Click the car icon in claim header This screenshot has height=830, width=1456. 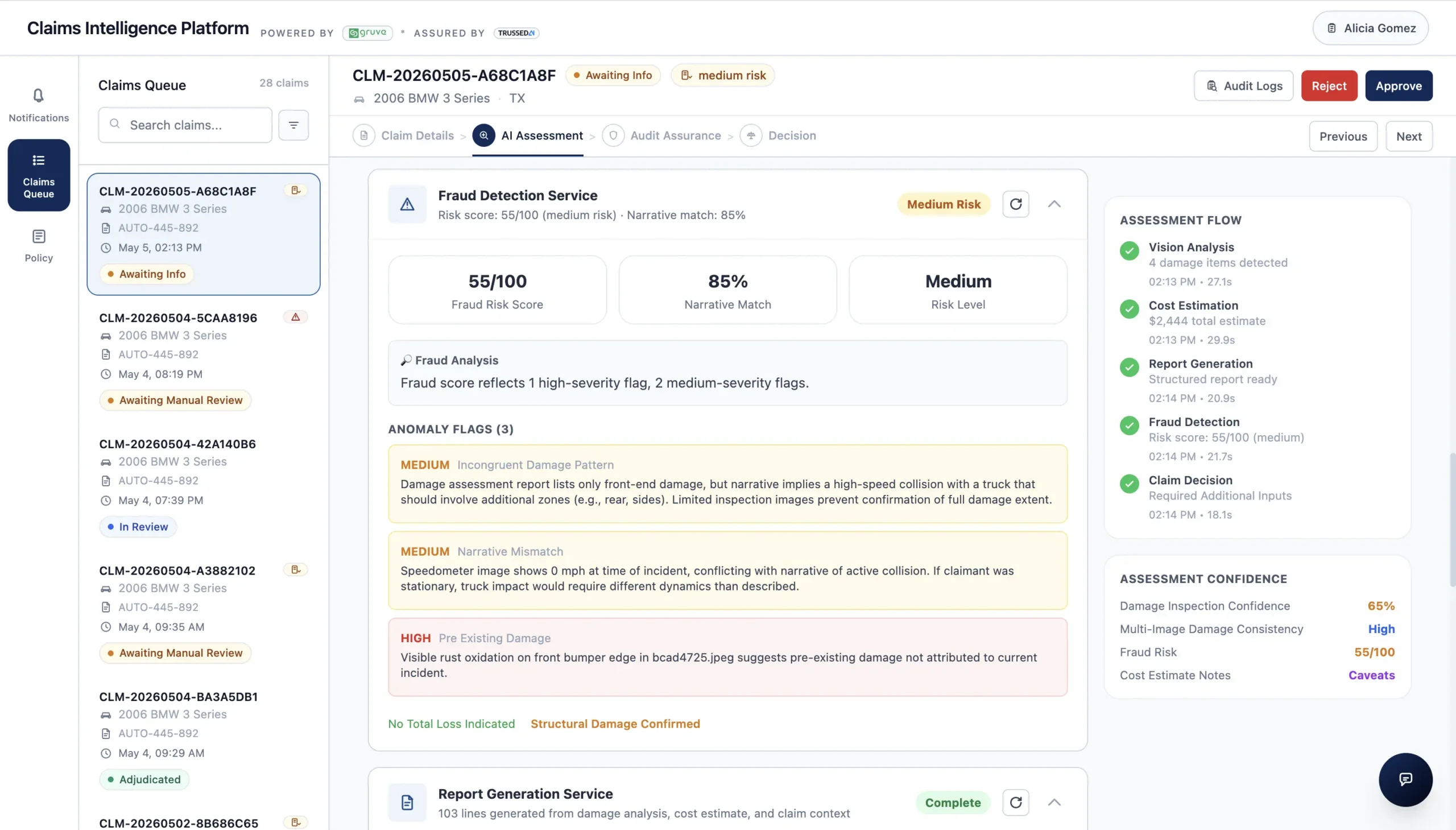359,99
